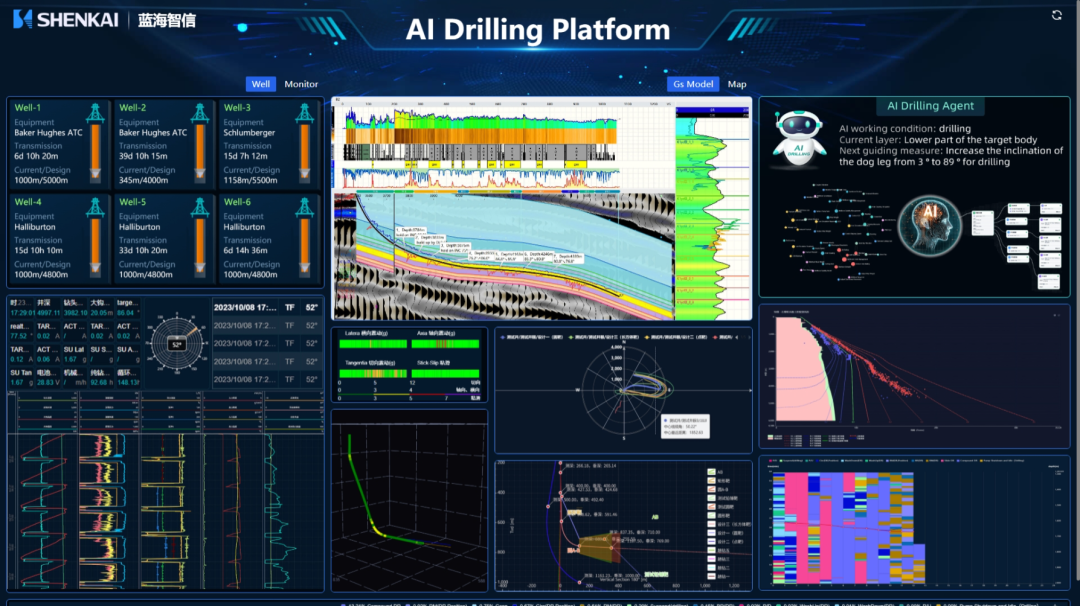Image resolution: width=1080 pixels, height=606 pixels.
Task: Click the 3D wellbore trajectory view
Action: pos(409,501)
